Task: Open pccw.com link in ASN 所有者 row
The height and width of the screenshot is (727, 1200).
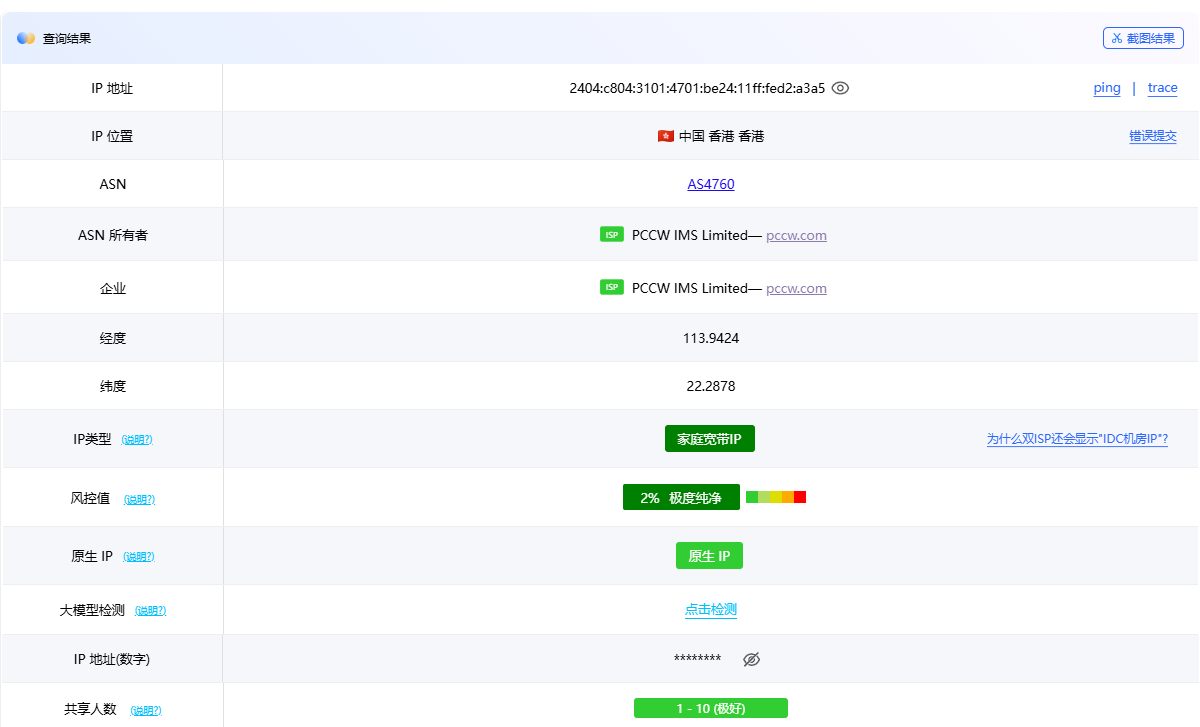Action: [x=796, y=235]
